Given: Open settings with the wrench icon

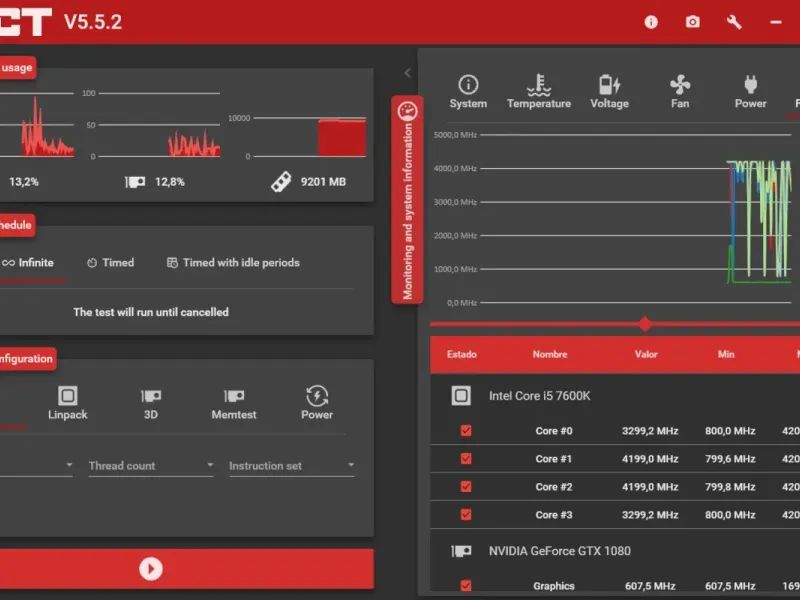Looking at the screenshot, I should point(734,22).
